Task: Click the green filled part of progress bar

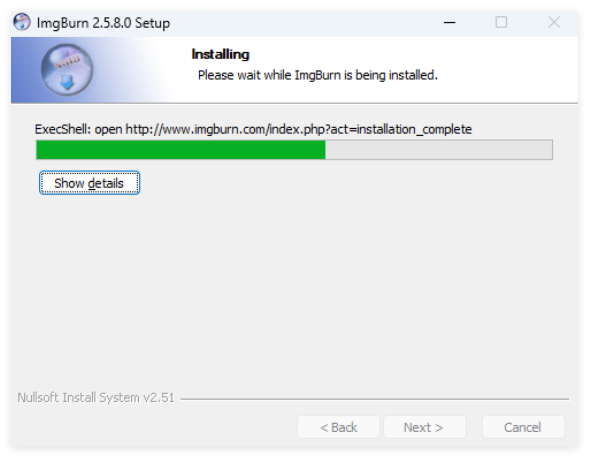Action: (x=181, y=150)
